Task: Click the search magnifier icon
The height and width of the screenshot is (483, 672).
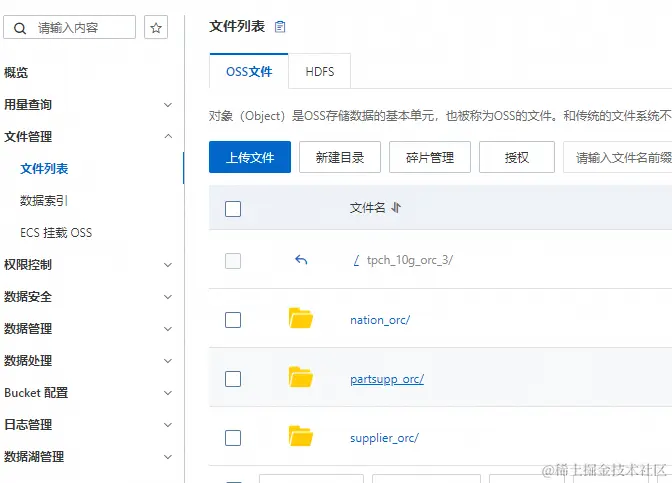Action: pyautogui.click(x=20, y=28)
